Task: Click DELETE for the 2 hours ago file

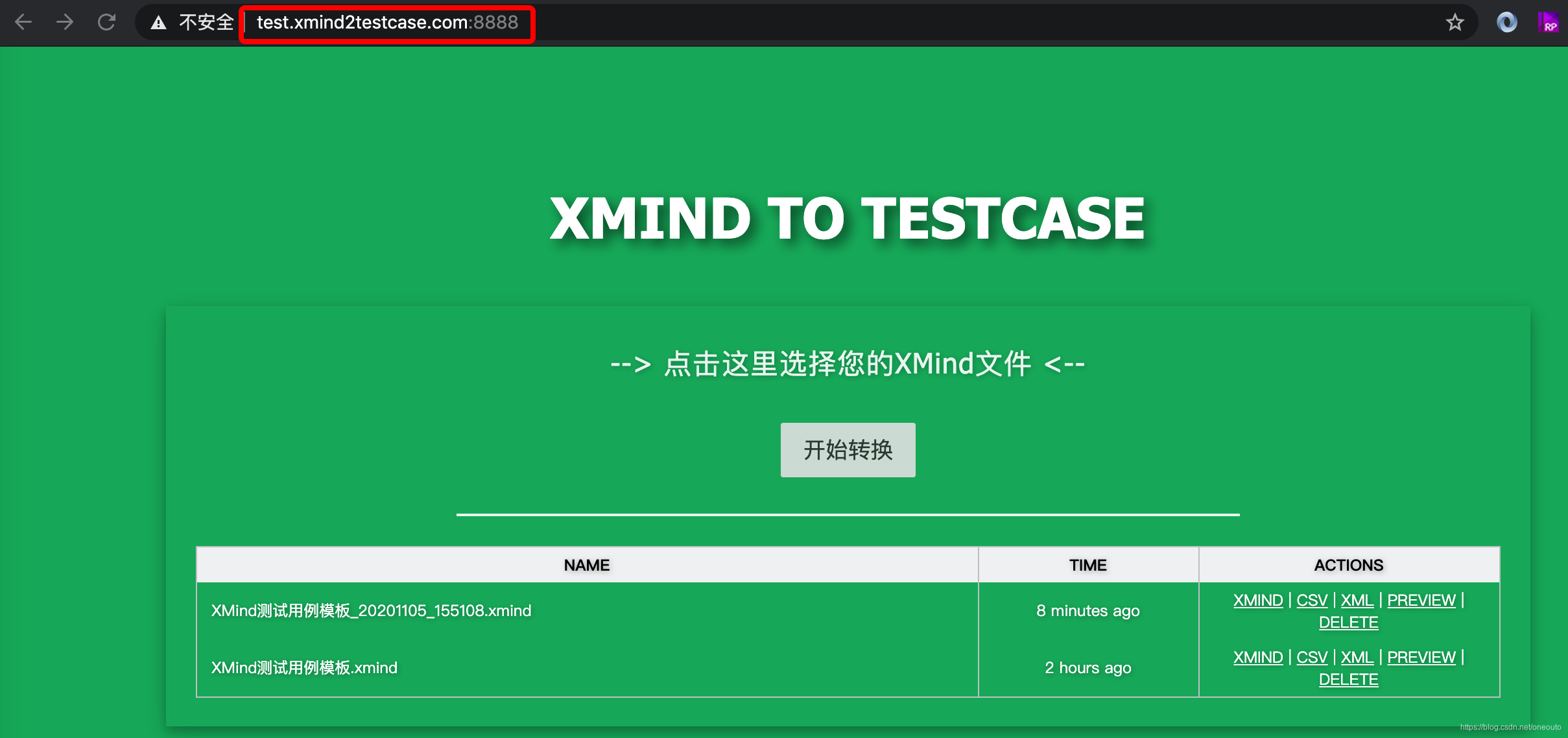Action: click(1349, 680)
